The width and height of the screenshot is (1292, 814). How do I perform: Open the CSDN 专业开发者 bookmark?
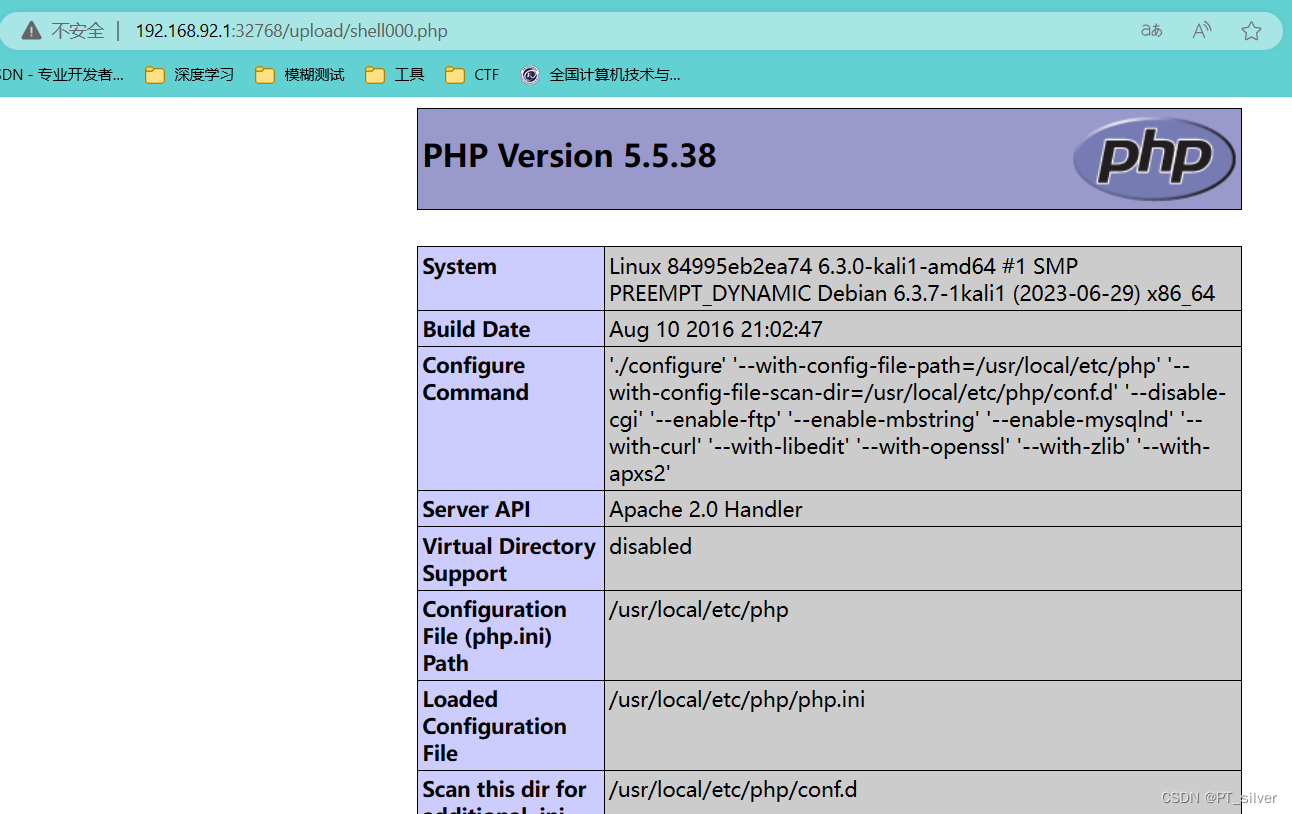coord(62,75)
